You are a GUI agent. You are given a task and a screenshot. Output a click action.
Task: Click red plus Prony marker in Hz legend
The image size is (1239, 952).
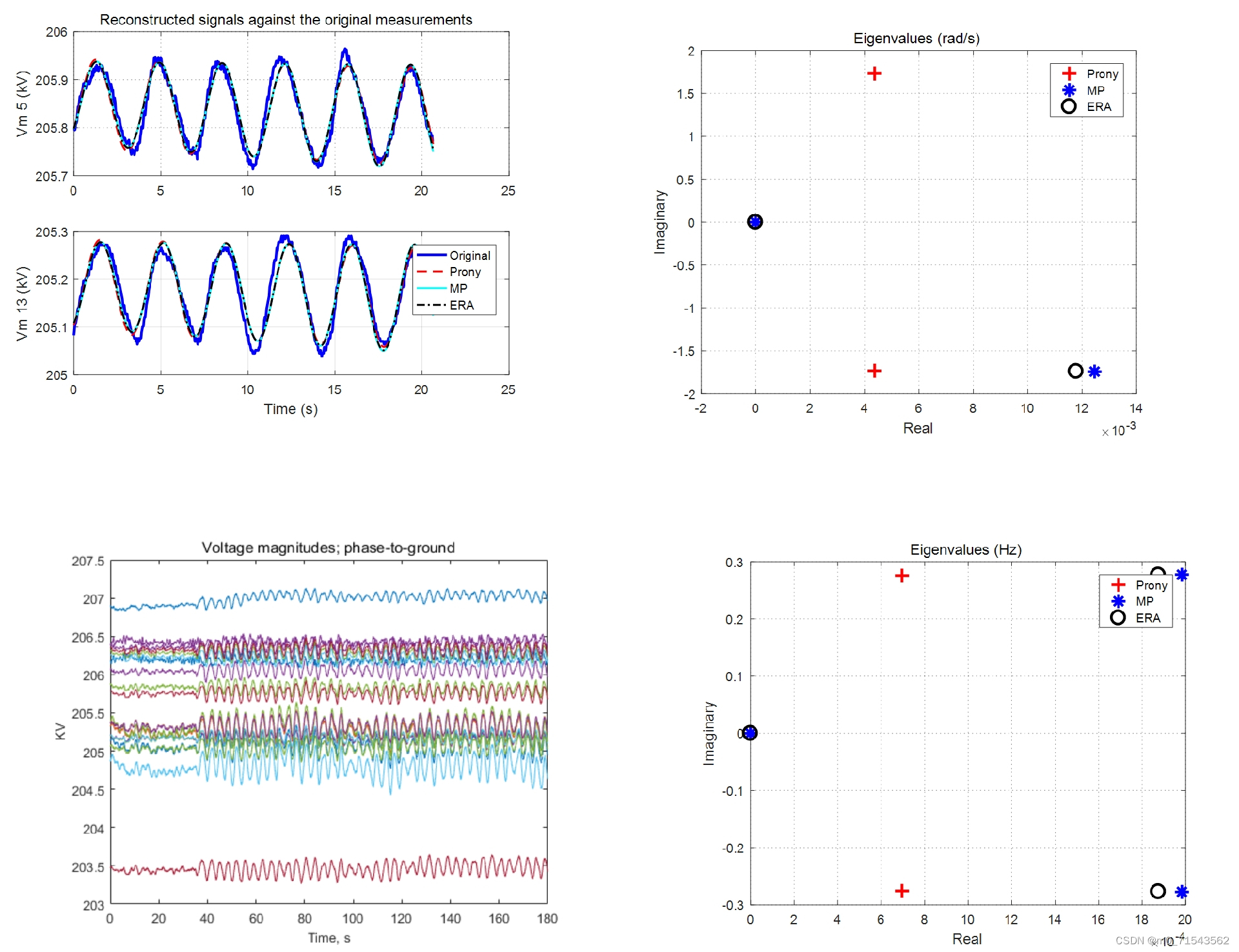pos(1118,585)
